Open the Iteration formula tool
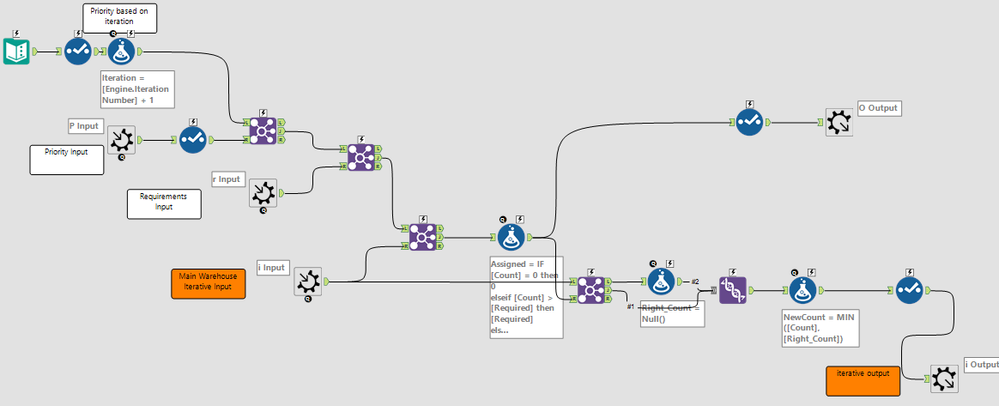 click(121, 51)
